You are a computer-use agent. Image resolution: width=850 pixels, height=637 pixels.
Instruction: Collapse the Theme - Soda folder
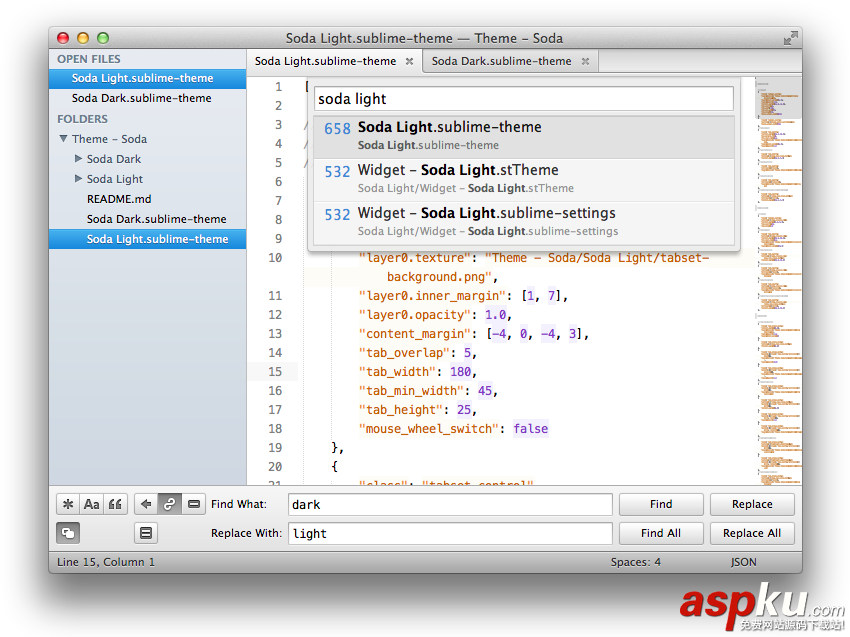click(x=63, y=139)
